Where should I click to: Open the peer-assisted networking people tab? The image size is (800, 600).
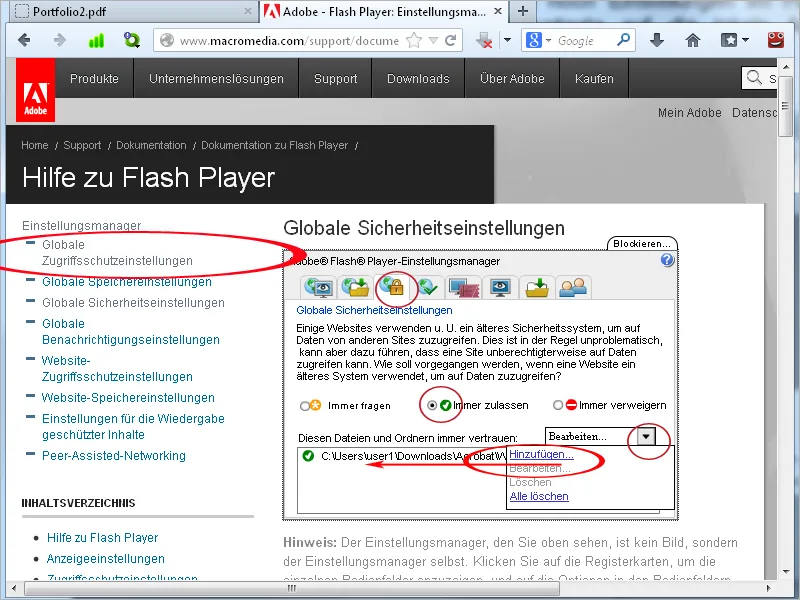tap(573, 287)
